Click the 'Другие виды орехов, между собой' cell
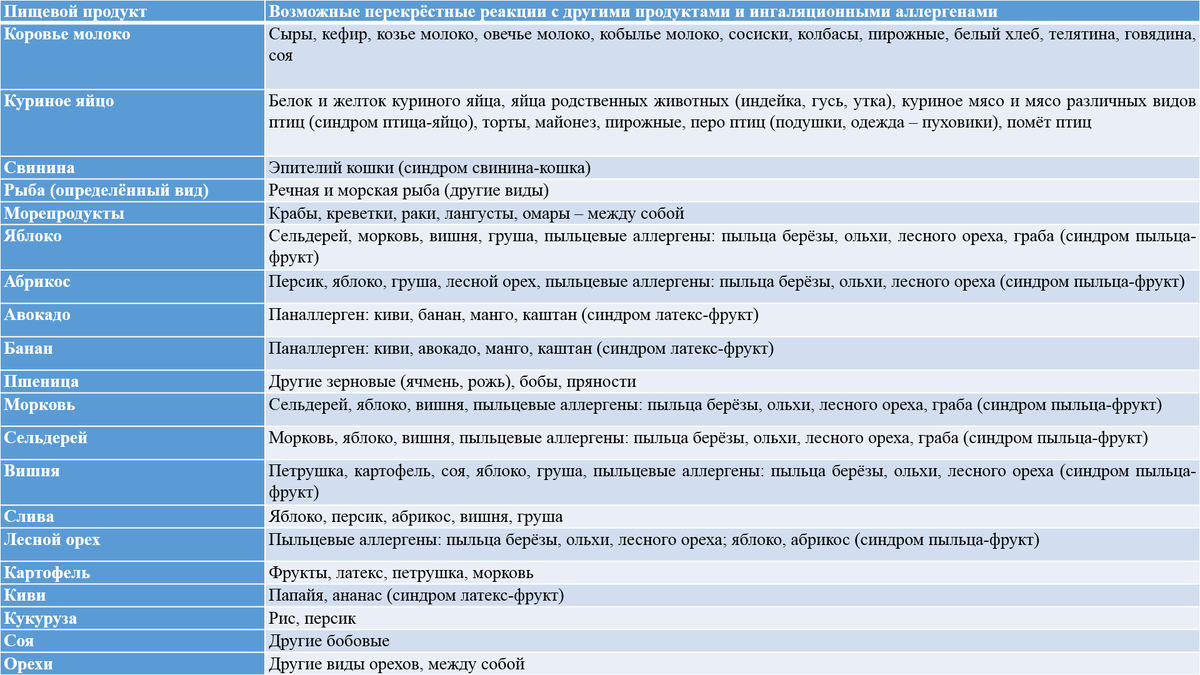The width and height of the screenshot is (1200, 675). click(x=733, y=664)
